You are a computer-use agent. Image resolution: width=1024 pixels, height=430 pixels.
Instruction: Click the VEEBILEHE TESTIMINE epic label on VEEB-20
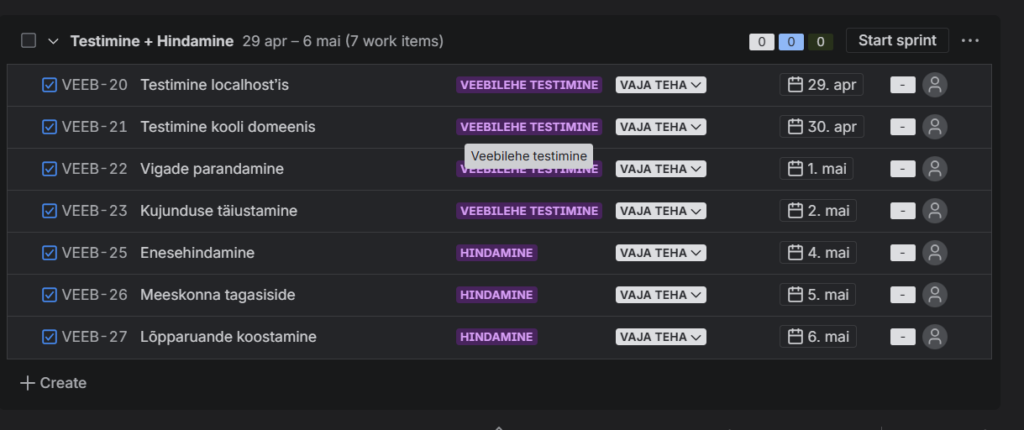pyautogui.click(x=529, y=85)
